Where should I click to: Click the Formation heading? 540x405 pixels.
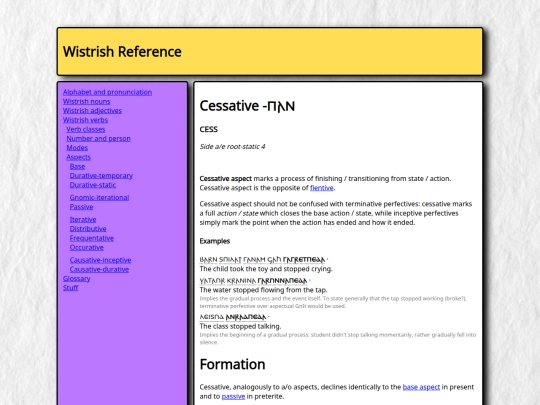232,364
